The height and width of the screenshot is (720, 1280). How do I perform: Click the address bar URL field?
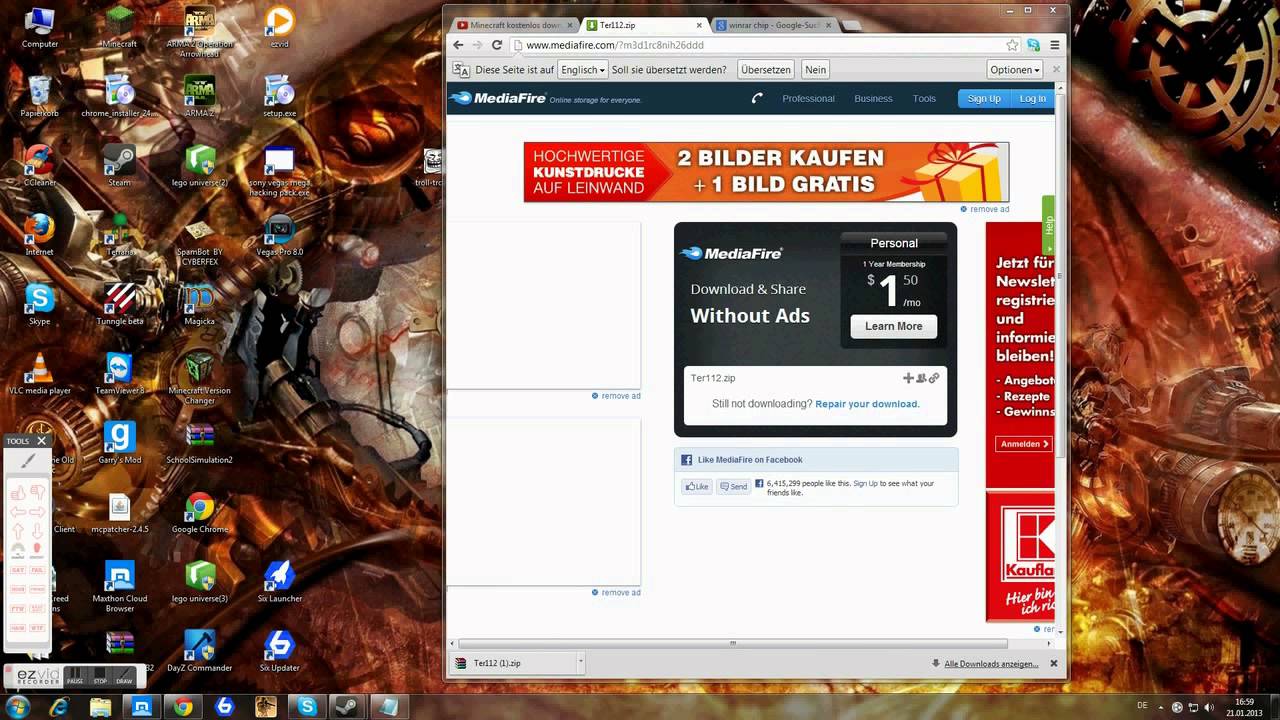point(760,45)
